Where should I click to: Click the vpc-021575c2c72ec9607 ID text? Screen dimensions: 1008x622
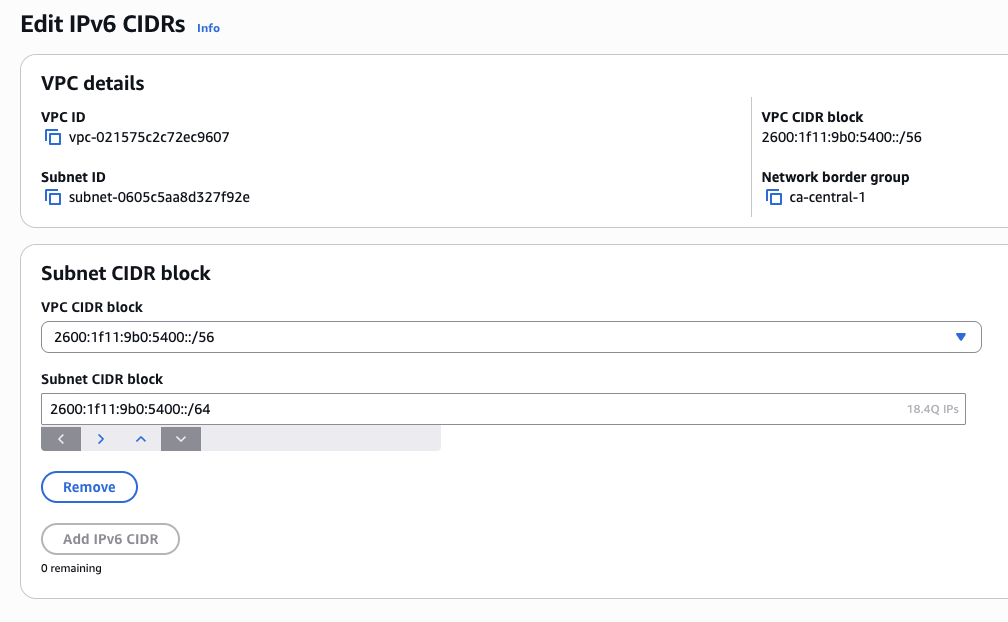point(149,138)
